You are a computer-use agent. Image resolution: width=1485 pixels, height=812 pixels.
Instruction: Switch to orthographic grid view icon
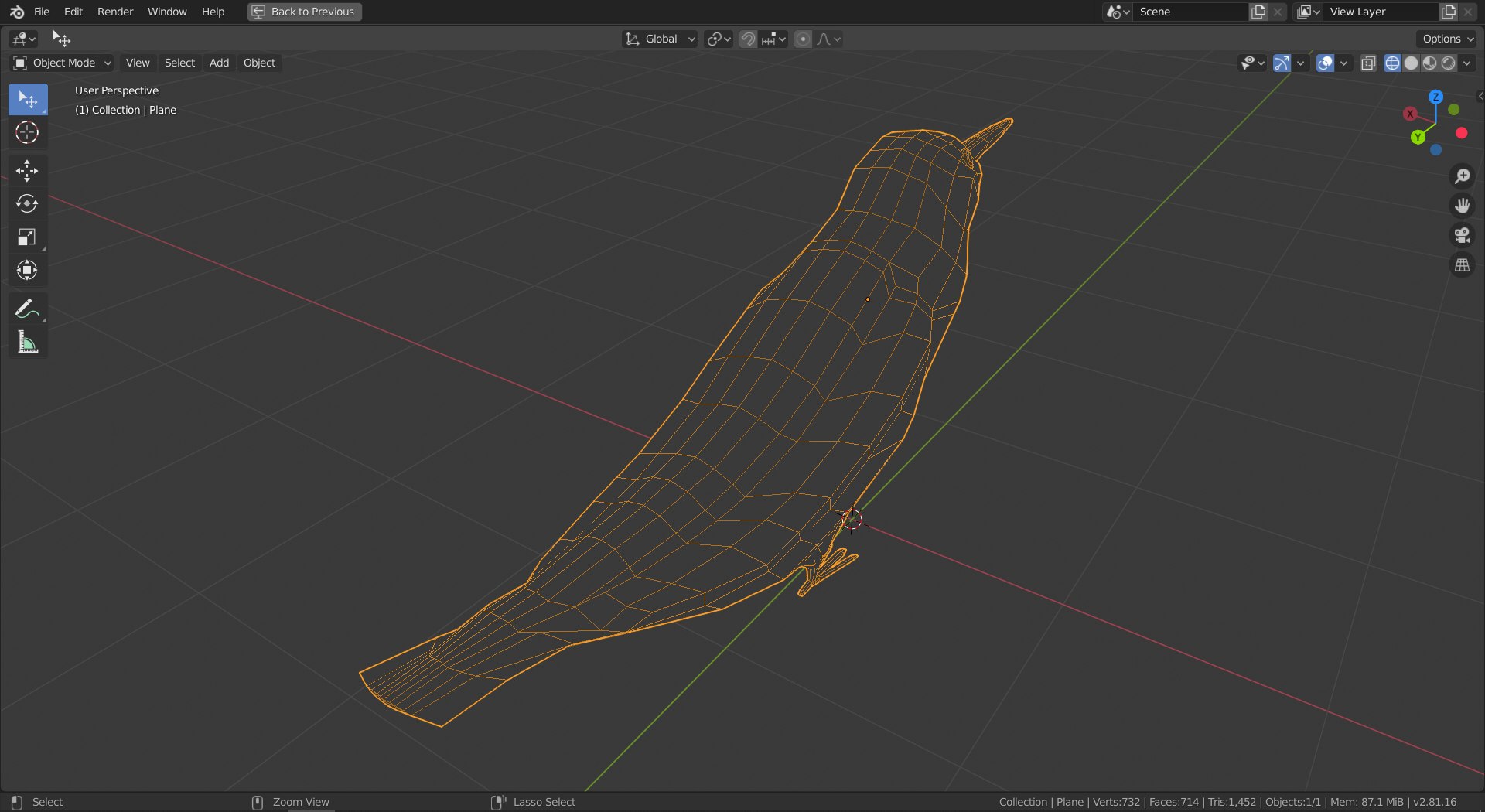coord(1462,265)
